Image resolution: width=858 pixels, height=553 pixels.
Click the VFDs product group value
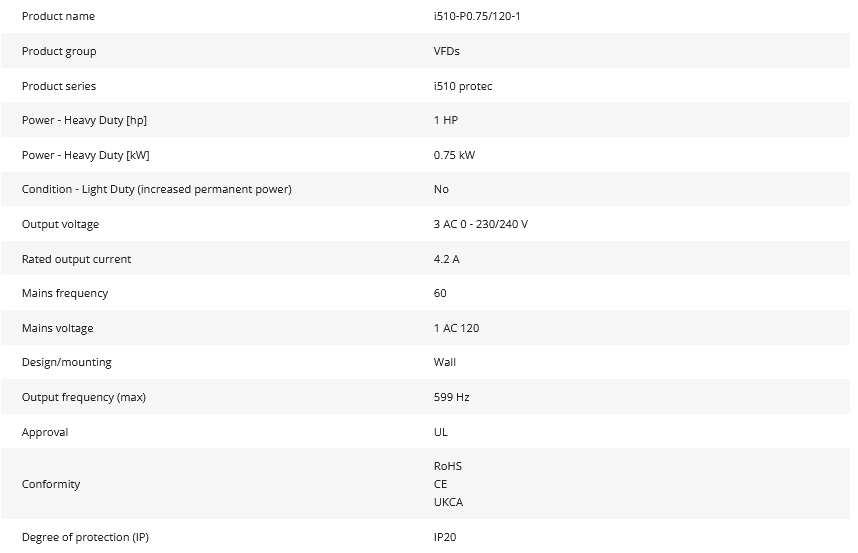[447, 52]
